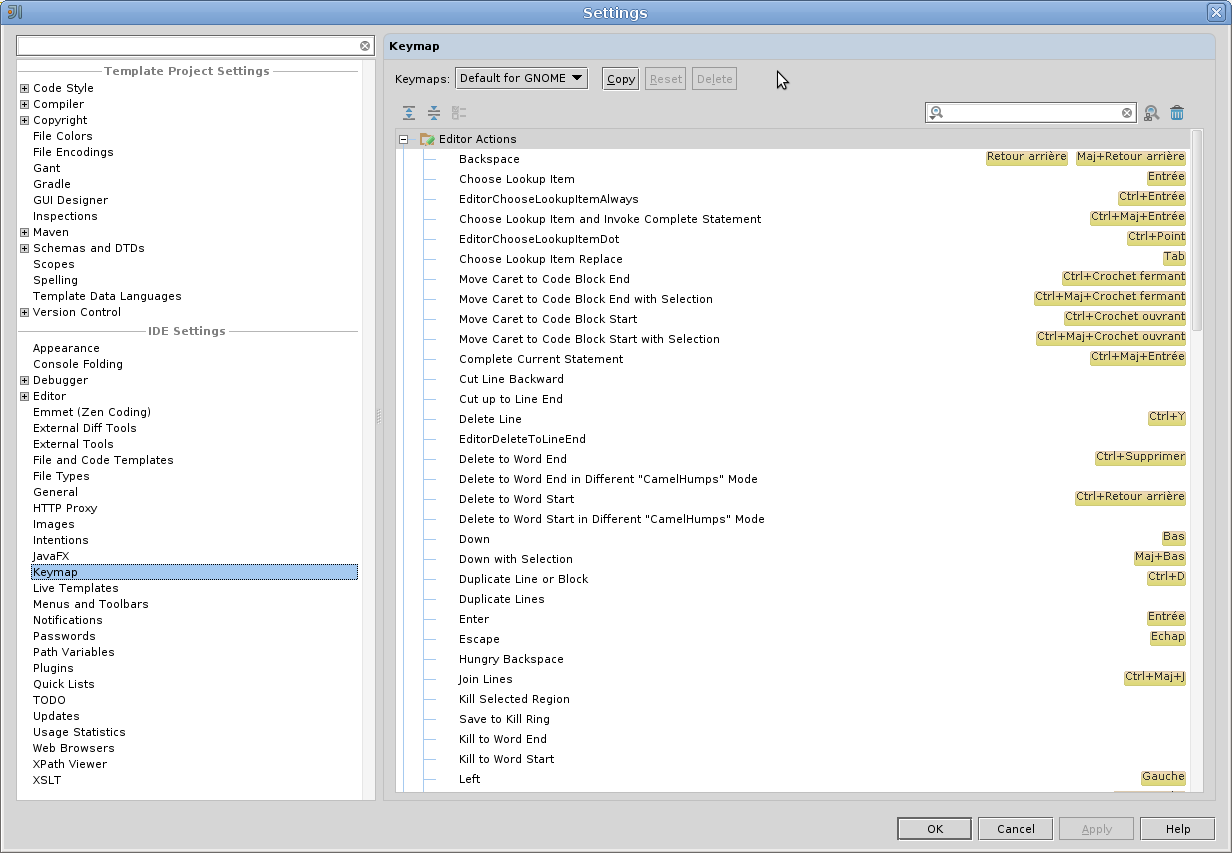Click the Reset keymap button
This screenshot has height=853, width=1232.
point(665,79)
